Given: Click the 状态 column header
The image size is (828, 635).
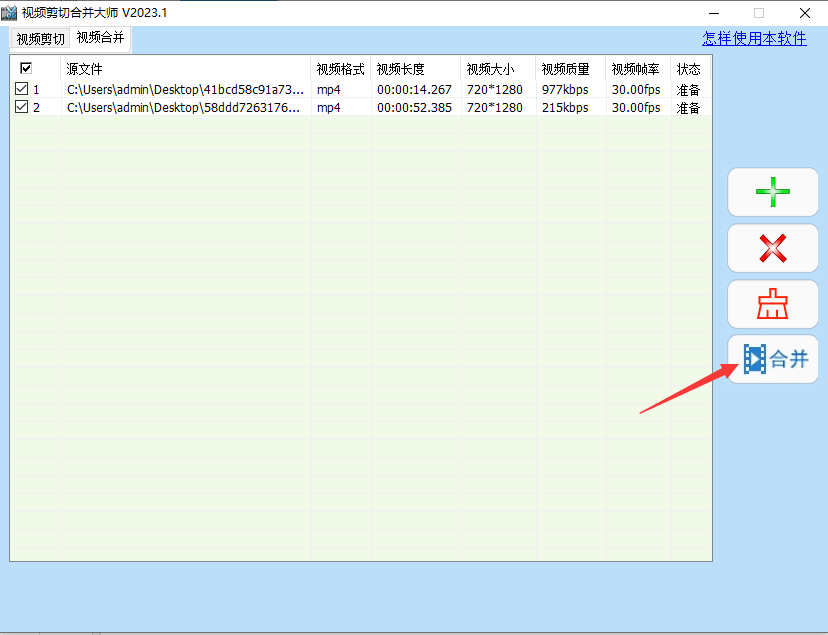Looking at the screenshot, I should (688, 69).
